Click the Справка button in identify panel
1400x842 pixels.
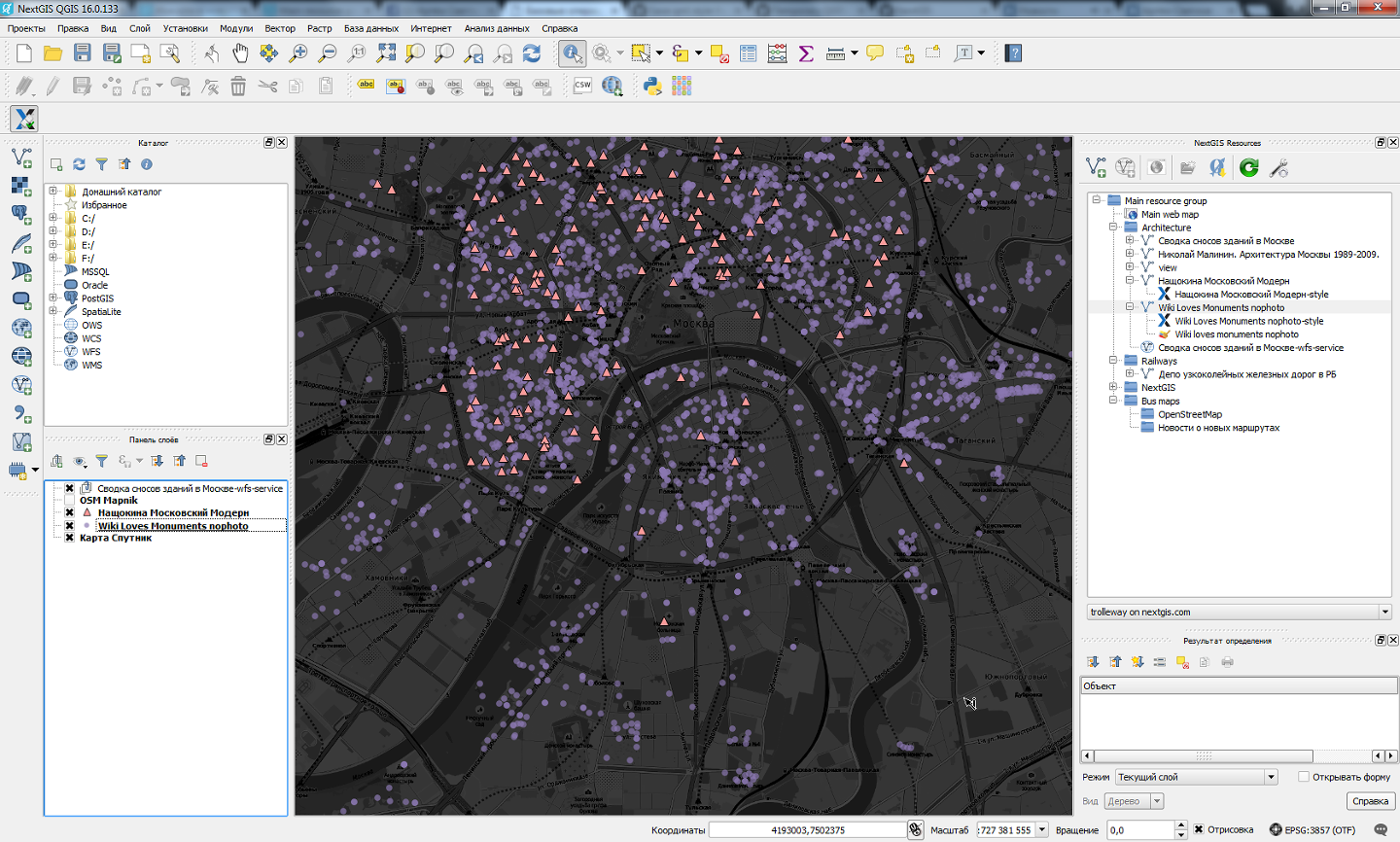click(x=1370, y=801)
